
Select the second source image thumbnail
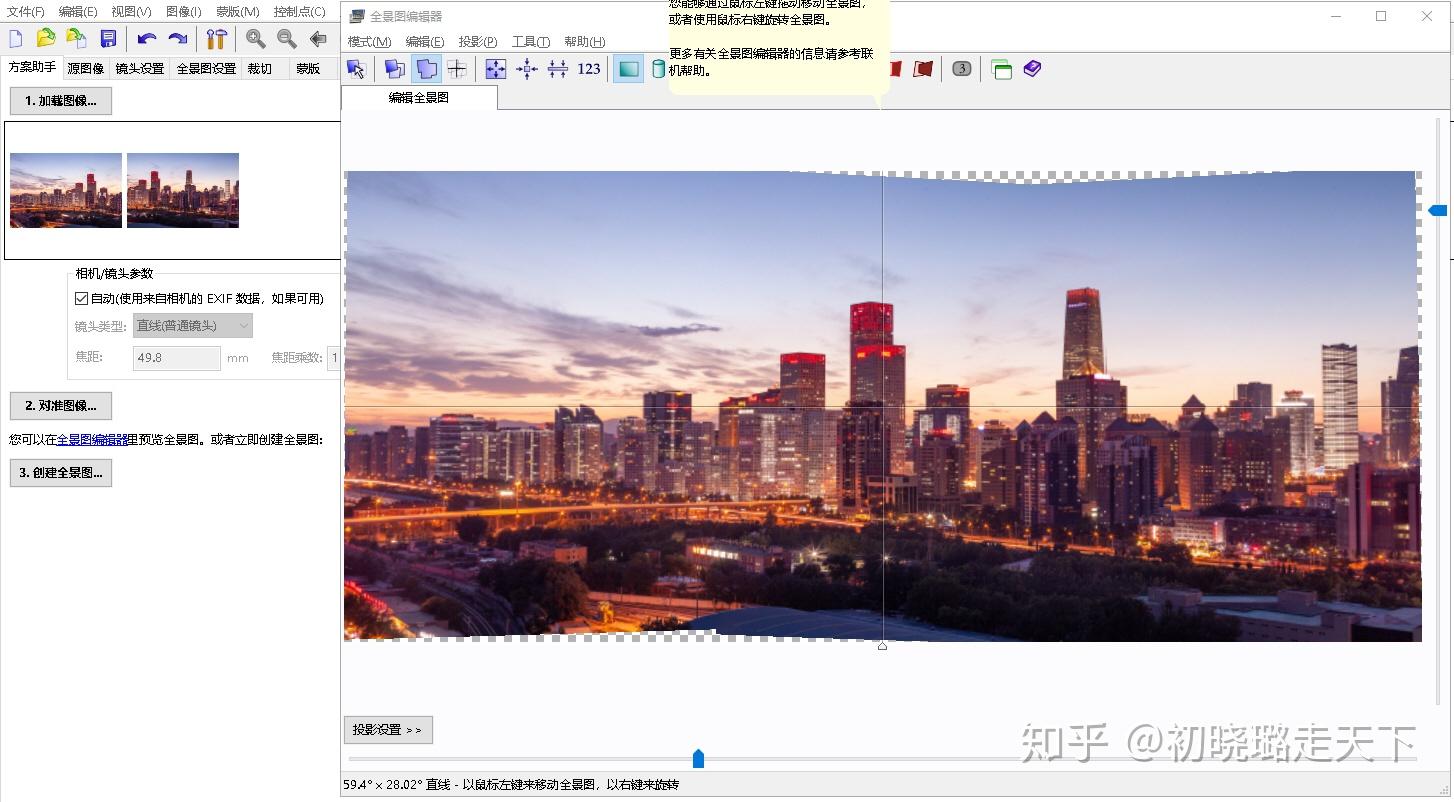pos(183,190)
